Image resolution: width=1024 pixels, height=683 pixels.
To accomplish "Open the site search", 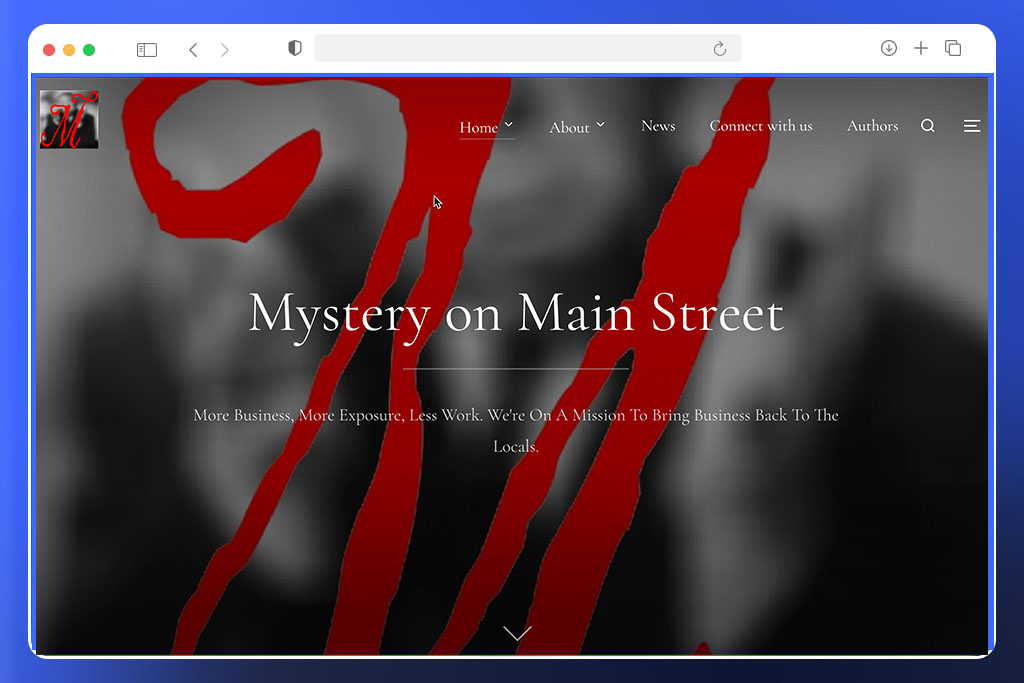I will tap(928, 125).
